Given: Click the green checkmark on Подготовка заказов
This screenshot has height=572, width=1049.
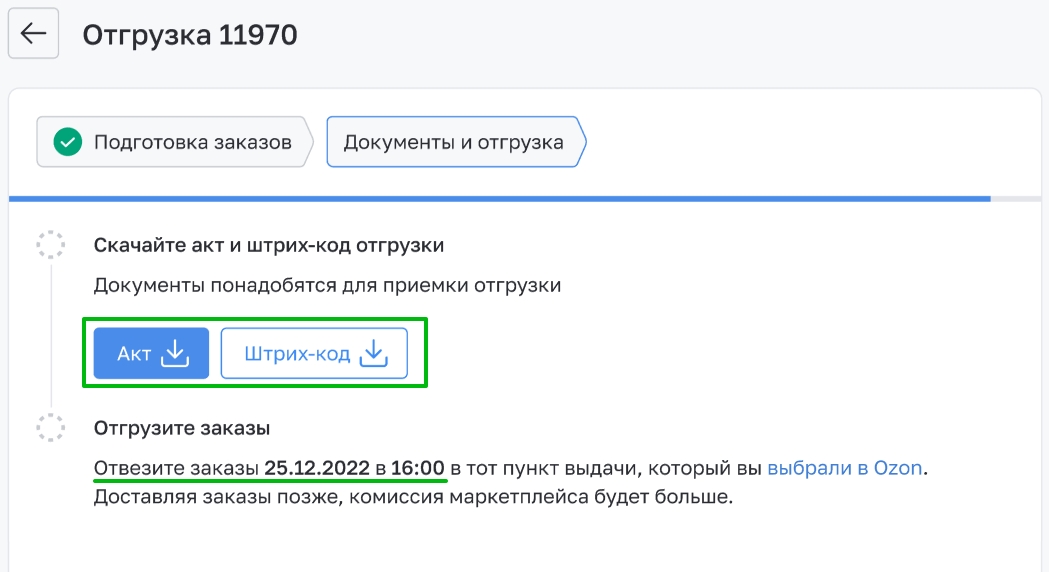Looking at the screenshot, I should (x=68, y=142).
